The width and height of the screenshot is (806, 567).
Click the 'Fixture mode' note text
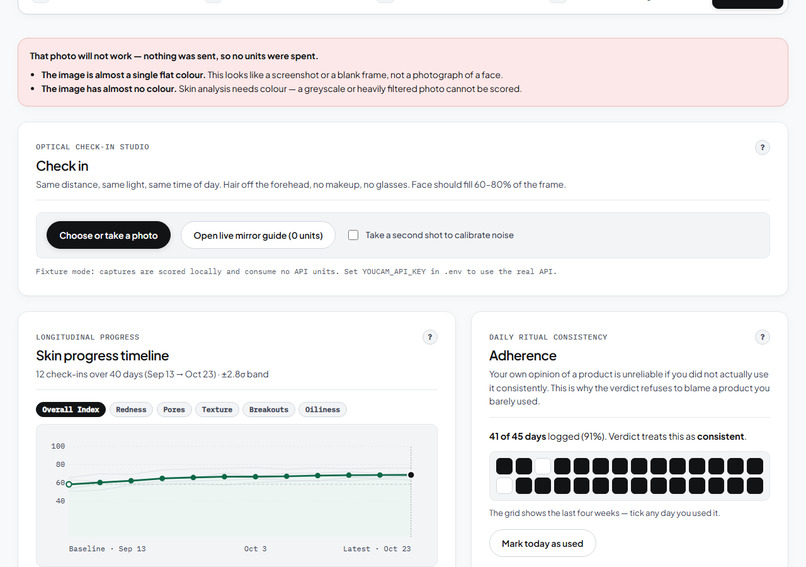[x=296, y=271]
